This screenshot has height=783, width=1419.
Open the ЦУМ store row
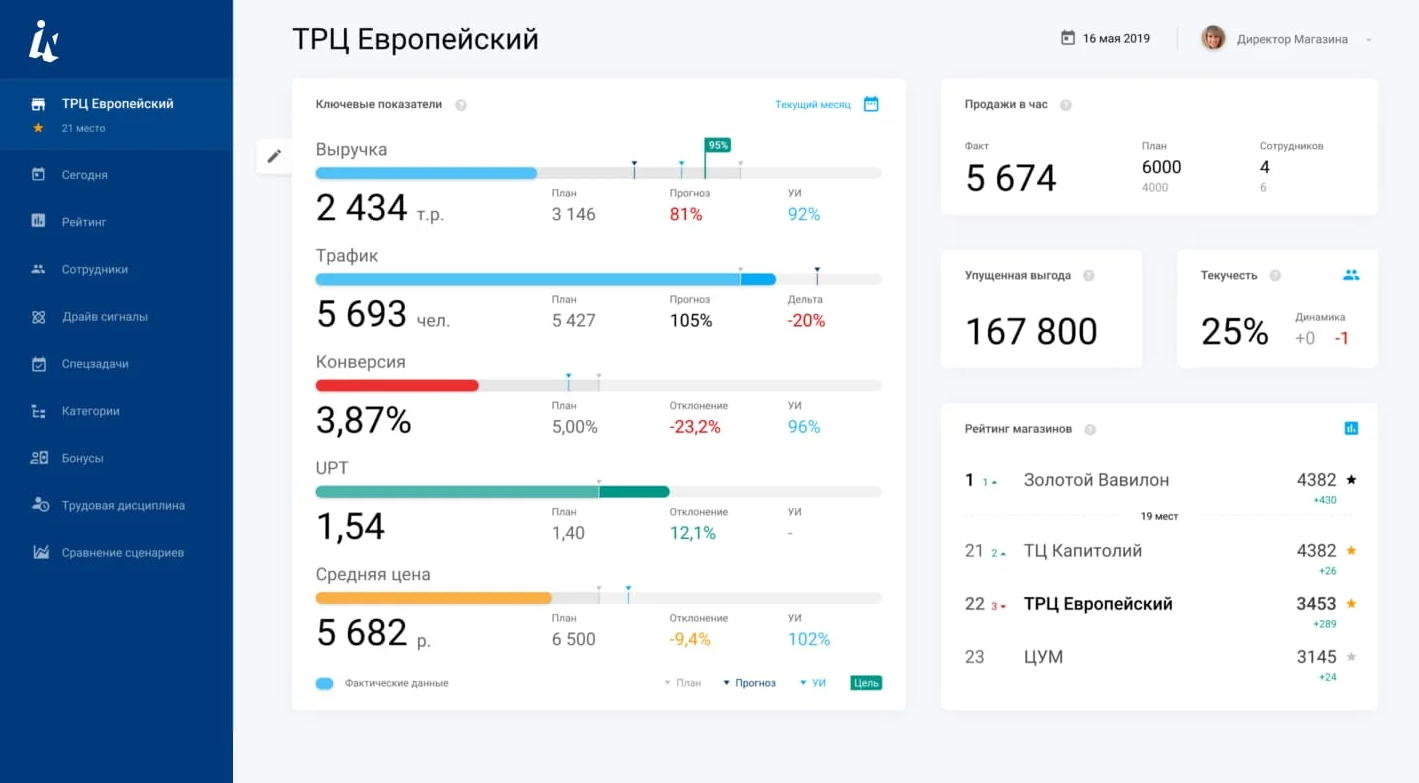click(x=1160, y=664)
